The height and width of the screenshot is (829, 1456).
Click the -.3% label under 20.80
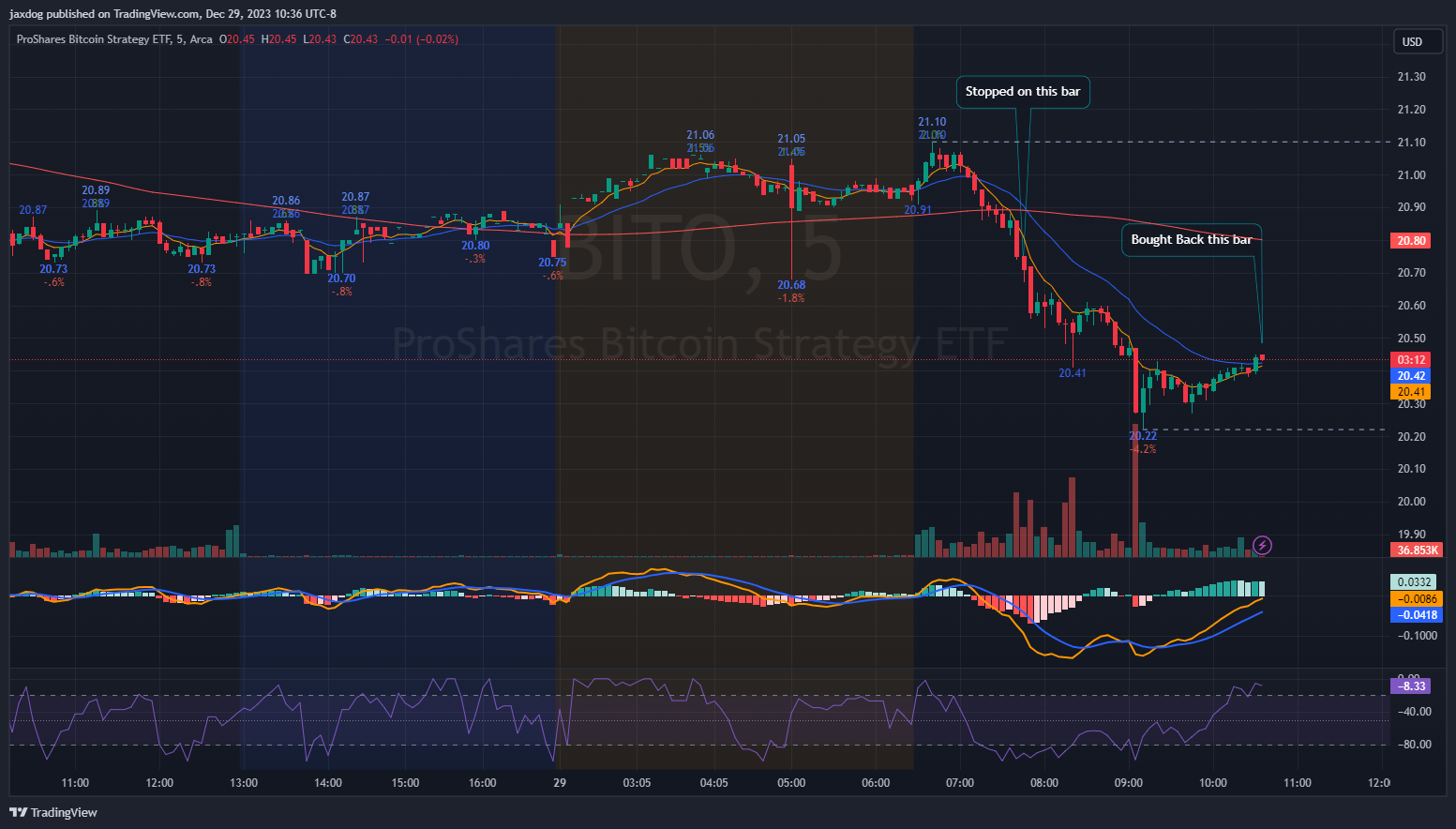(475, 259)
